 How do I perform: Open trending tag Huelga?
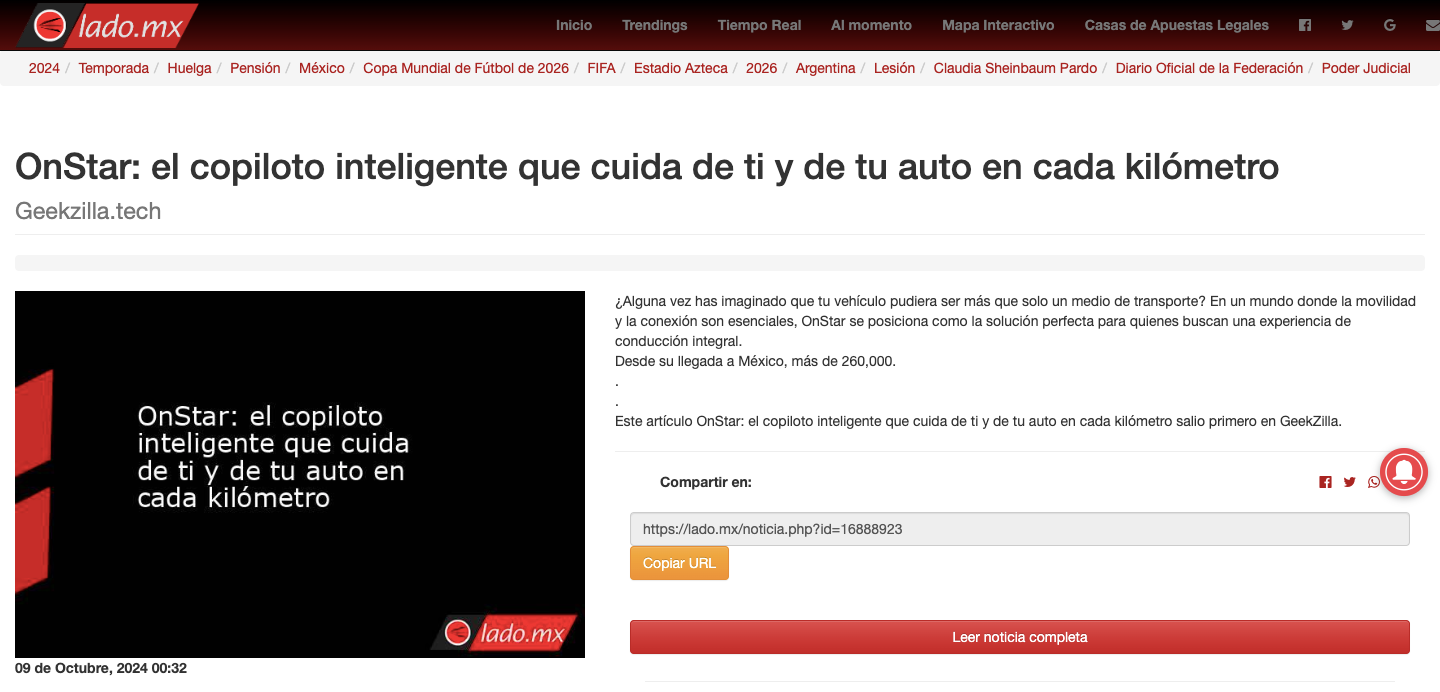[189, 68]
